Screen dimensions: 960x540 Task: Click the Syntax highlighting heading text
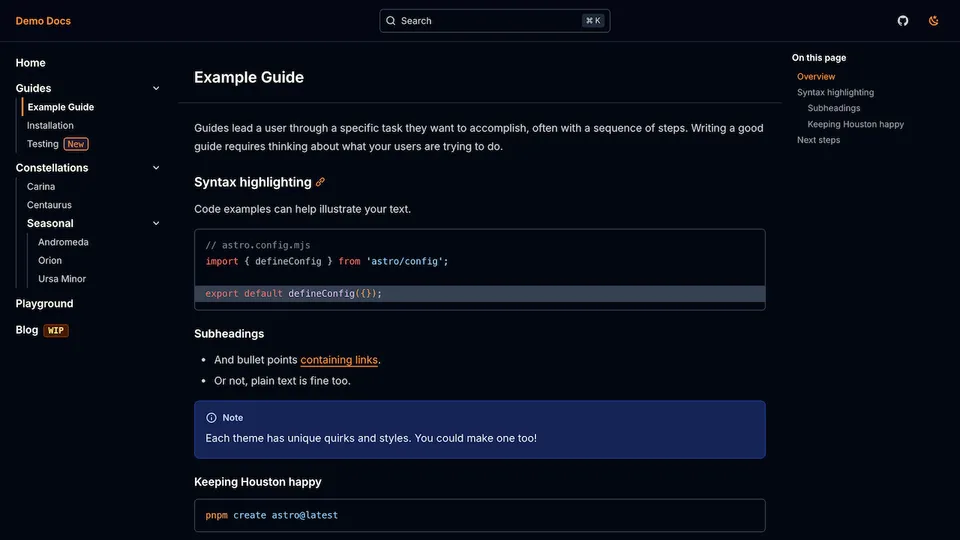253,182
